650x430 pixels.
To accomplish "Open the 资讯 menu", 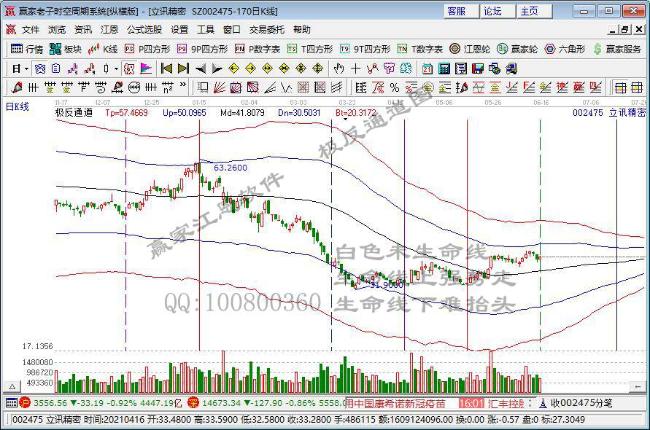I will tap(83, 29).
